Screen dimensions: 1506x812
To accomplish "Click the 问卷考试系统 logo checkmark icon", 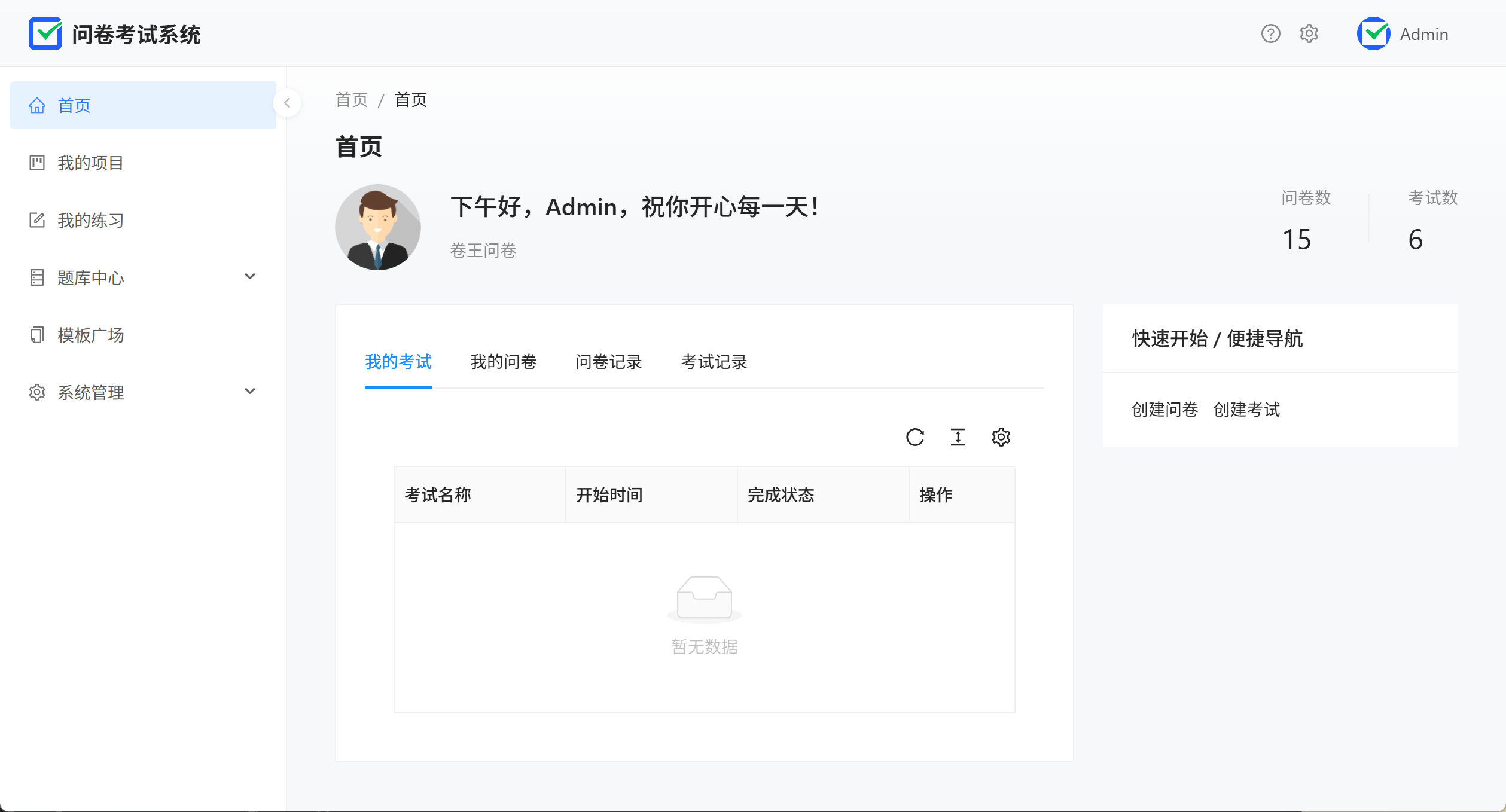I will click(45, 33).
